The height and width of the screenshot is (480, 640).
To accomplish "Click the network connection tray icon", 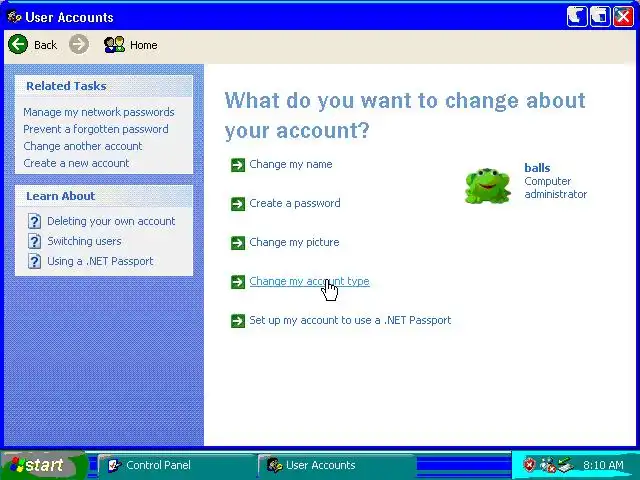I will click(548, 465).
